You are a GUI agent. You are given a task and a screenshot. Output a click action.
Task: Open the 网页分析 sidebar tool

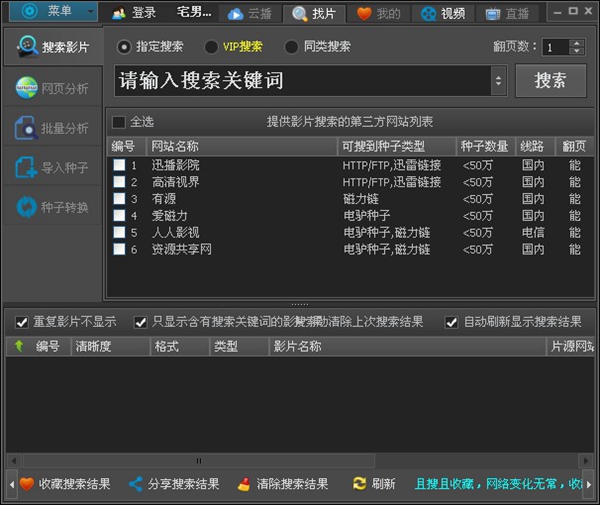(52, 88)
